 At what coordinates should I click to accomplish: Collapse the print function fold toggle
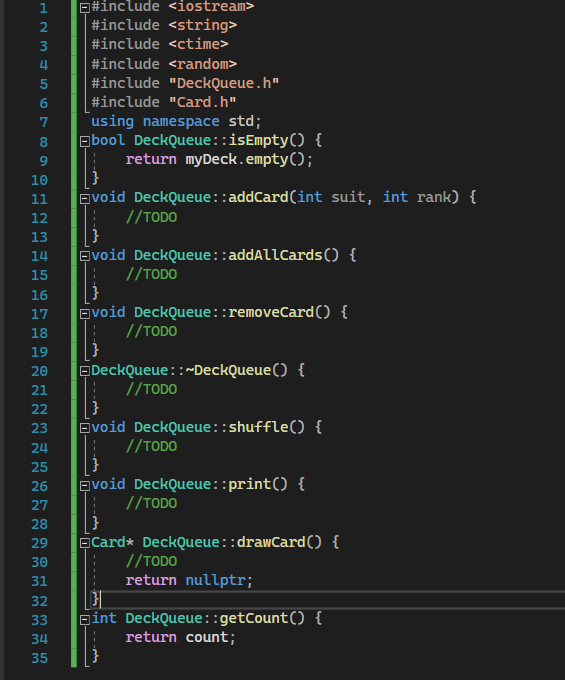pos(85,486)
